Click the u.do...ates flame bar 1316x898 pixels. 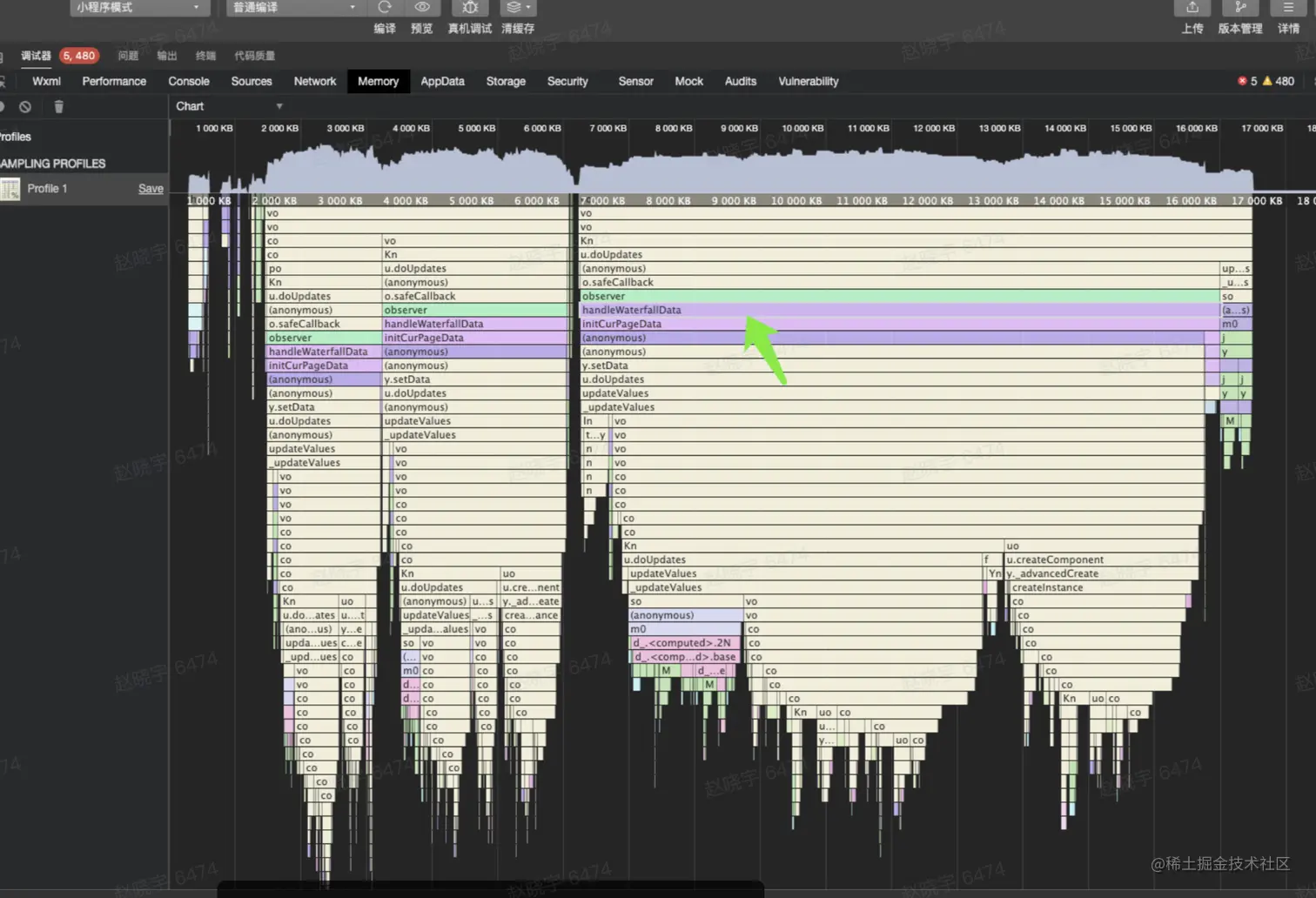[309, 615]
